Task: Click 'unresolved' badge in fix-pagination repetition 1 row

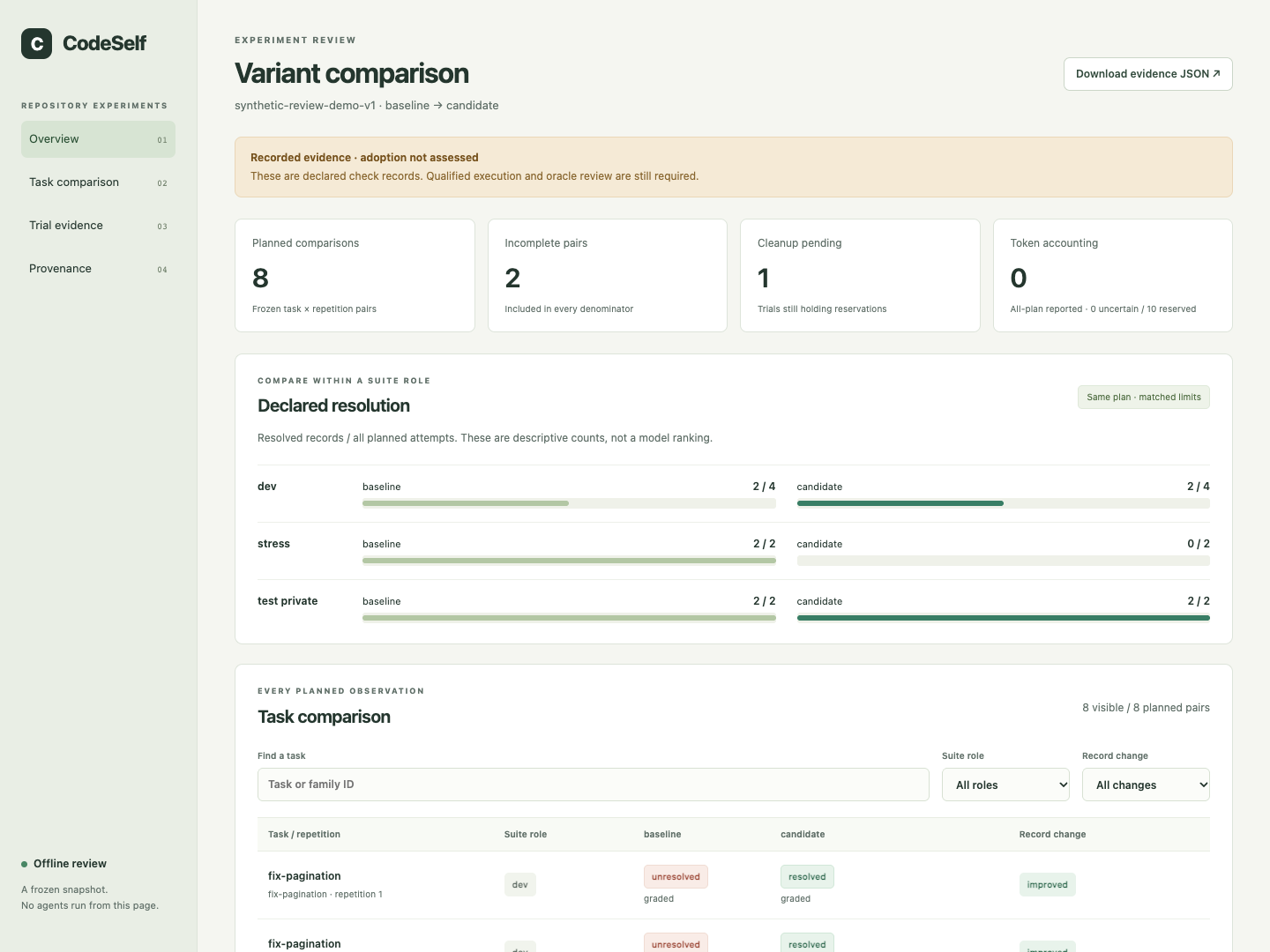Action: [x=676, y=877]
